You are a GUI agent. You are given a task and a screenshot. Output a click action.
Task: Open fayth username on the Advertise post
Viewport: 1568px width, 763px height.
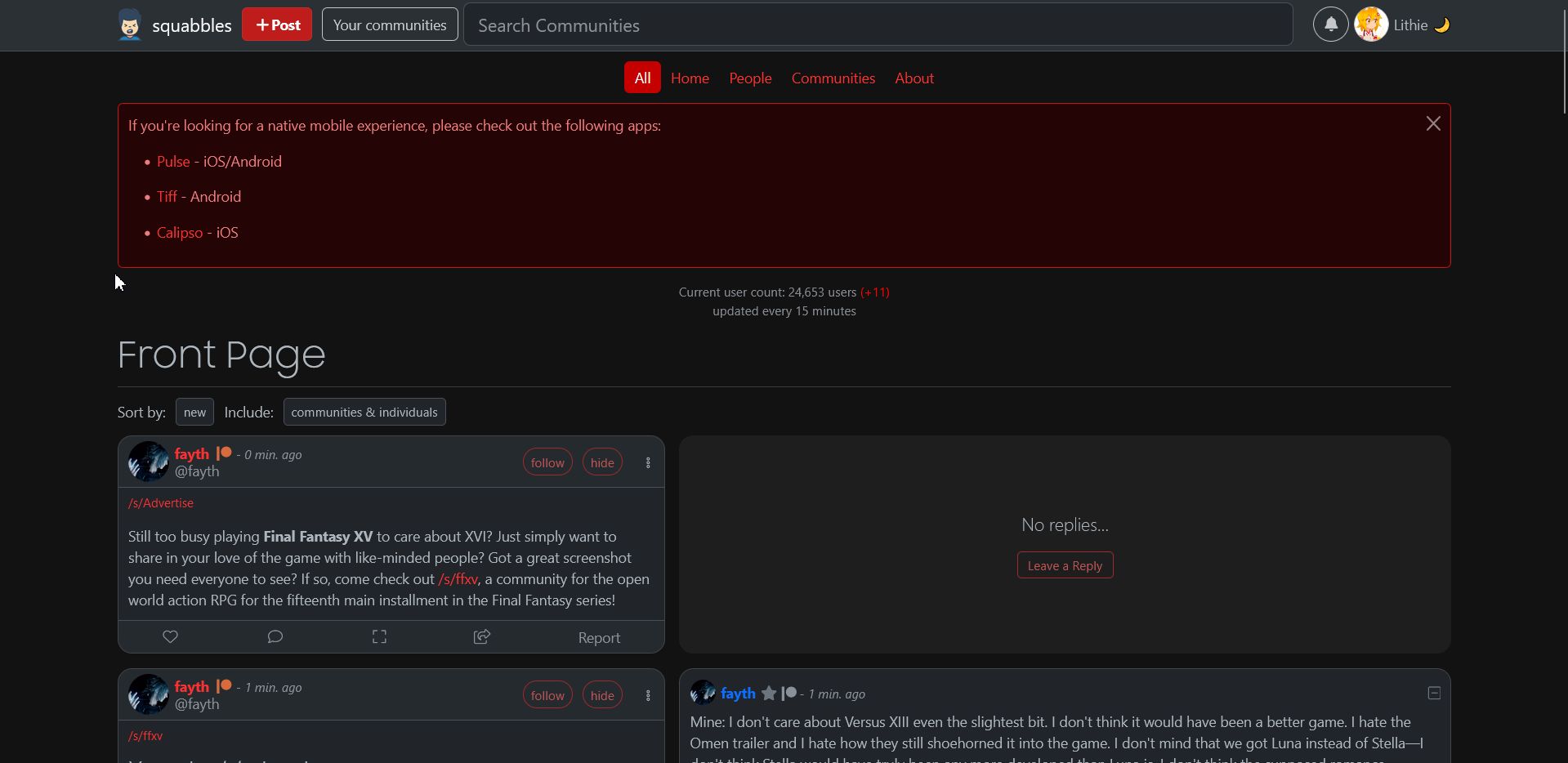coord(192,453)
